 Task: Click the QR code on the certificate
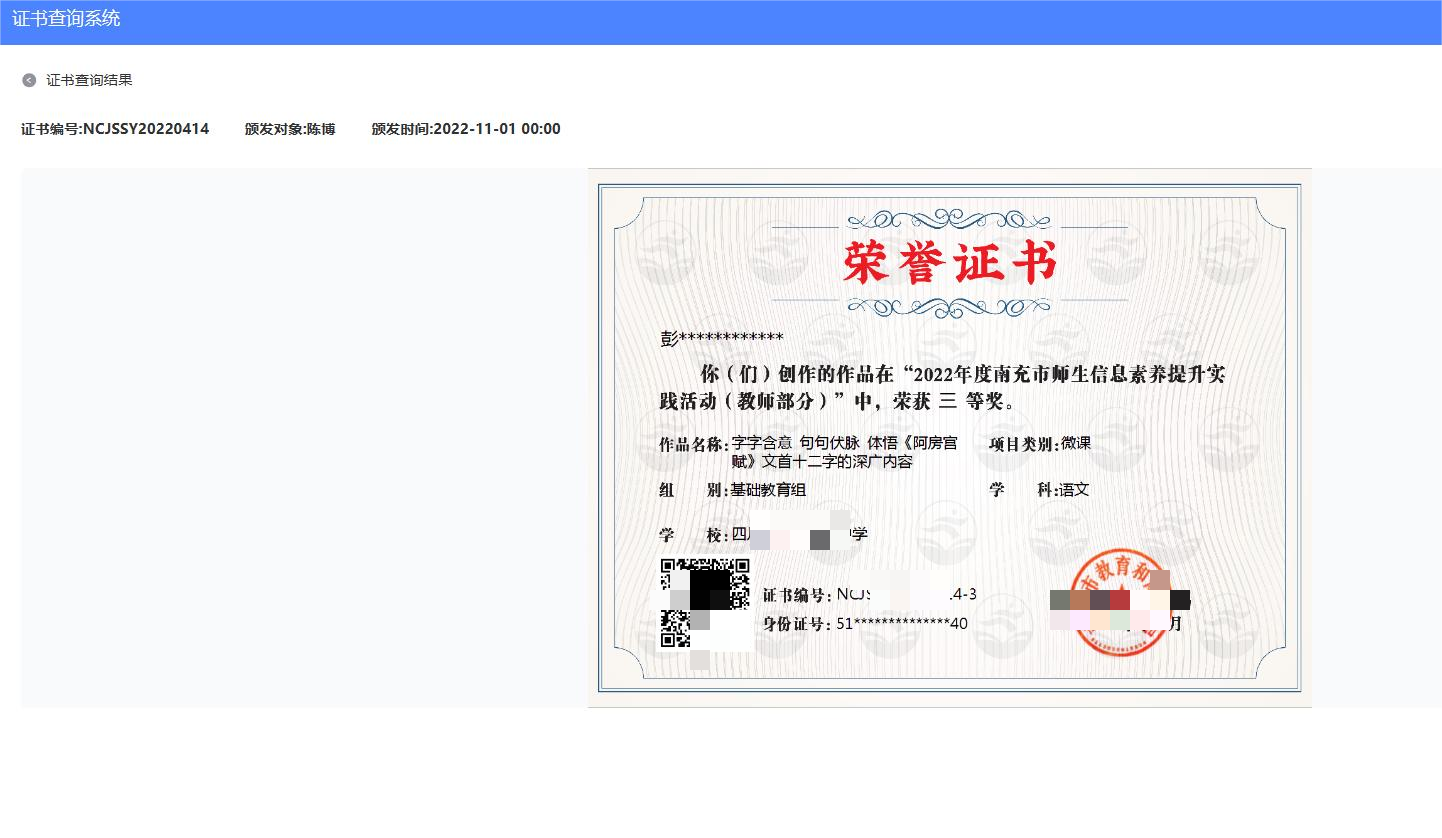[x=705, y=603]
